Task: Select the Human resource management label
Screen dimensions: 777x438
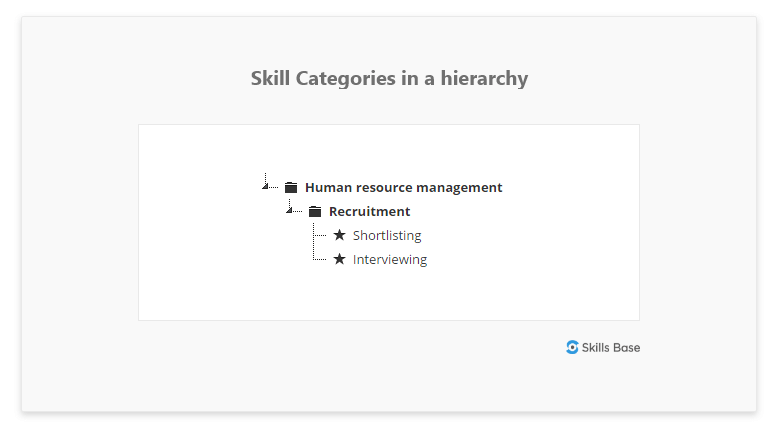Action: 403,187
